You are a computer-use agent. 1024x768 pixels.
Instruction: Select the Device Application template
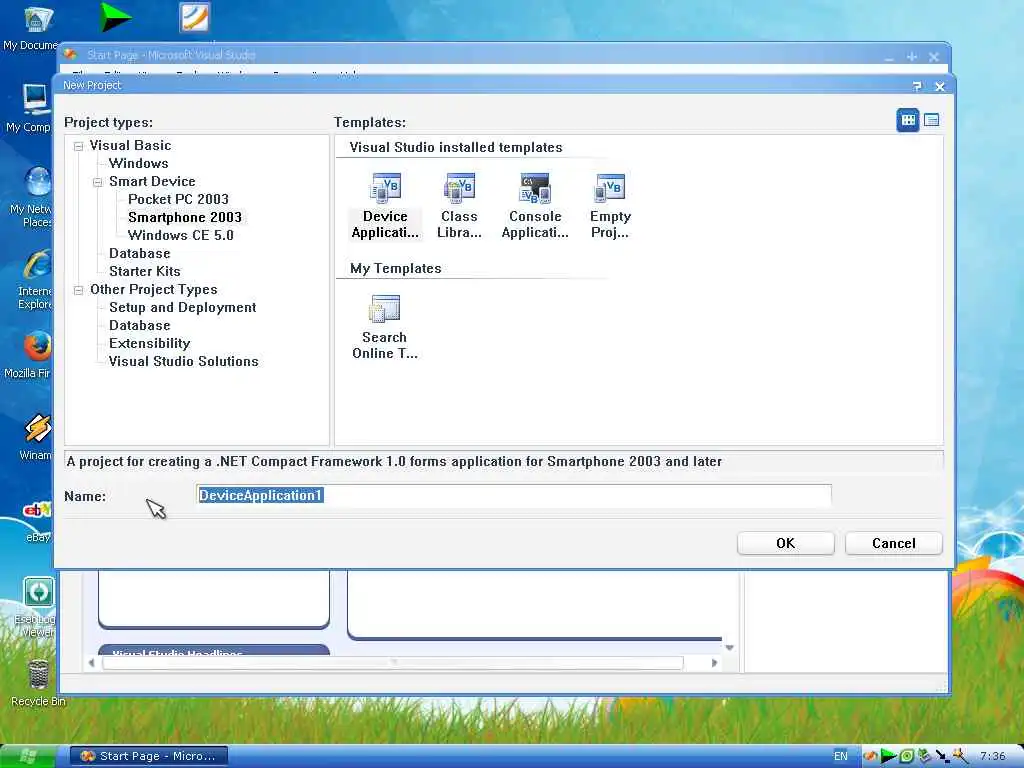click(x=385, y=206)
